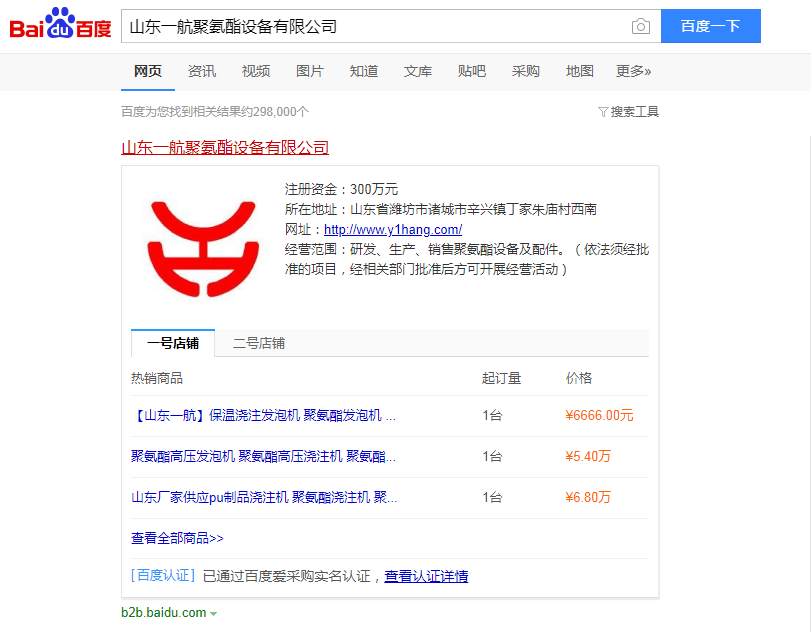The height and width of the screenshot is (632, 811).
Task: Switch to the 视频 tab
Action: tap(256, 71)
